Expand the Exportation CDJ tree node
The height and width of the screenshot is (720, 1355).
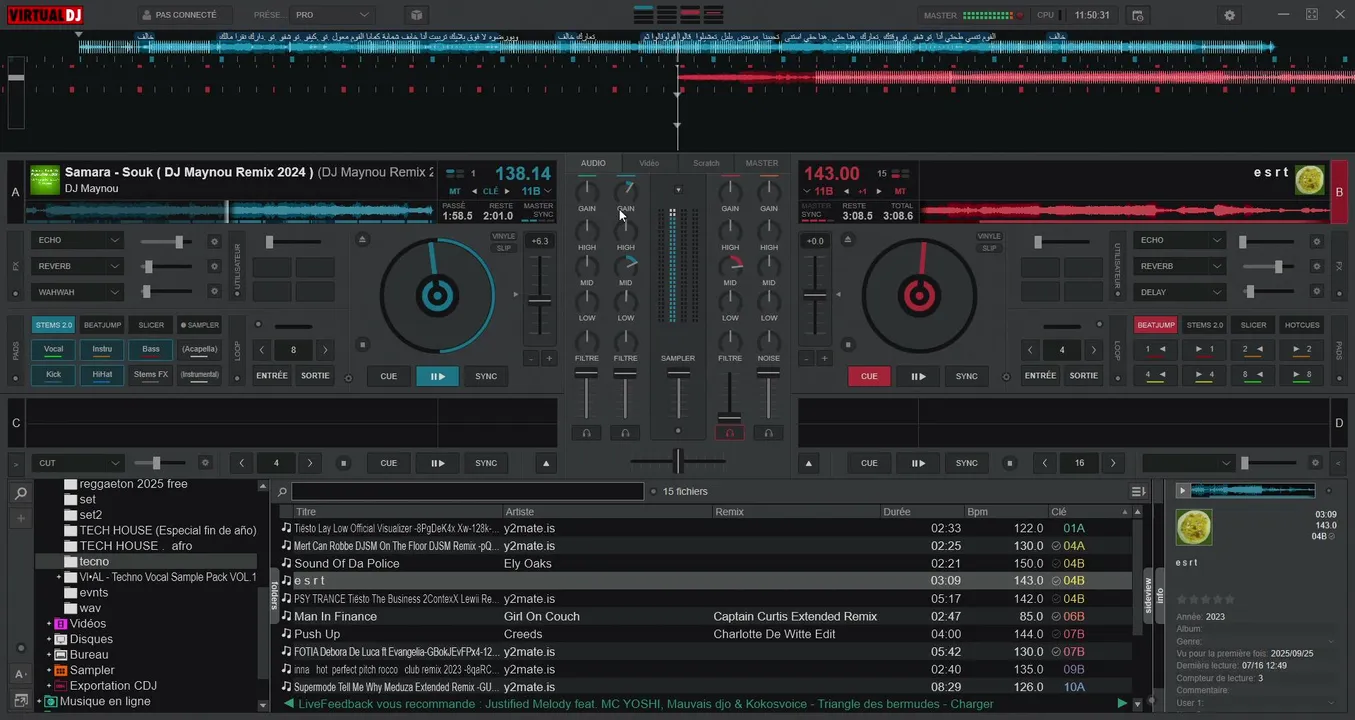coord(49,686)
